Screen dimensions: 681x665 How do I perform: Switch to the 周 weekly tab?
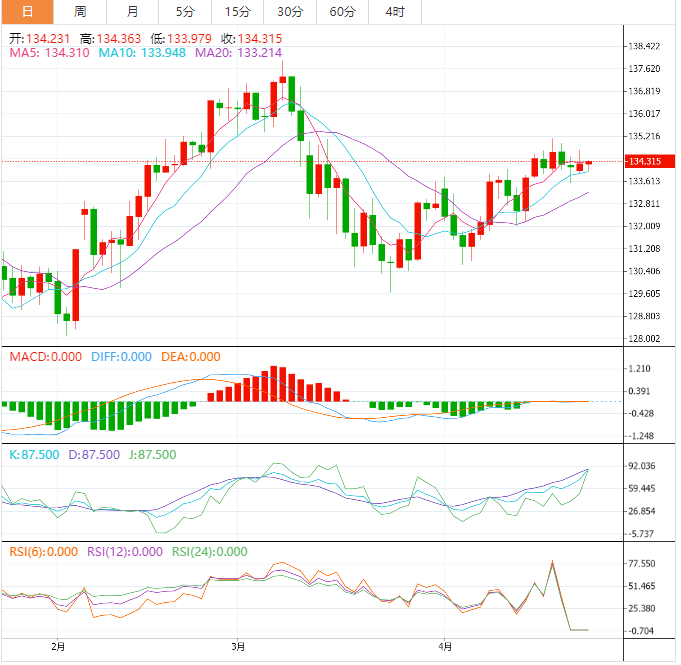point(80,12)
